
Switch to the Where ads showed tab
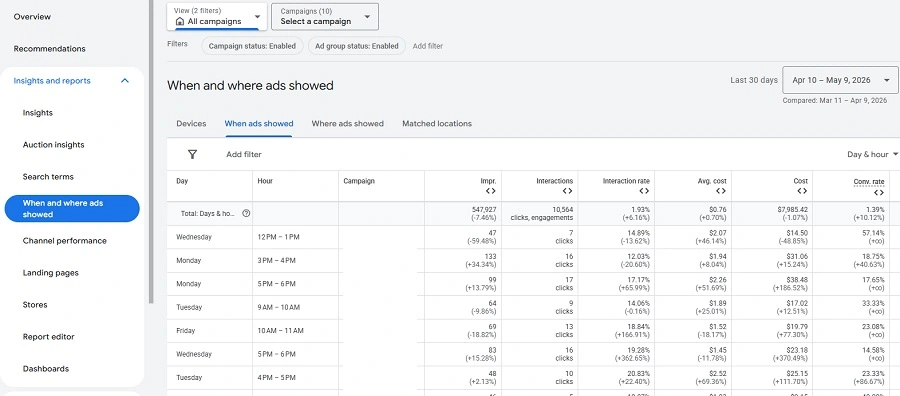[347, 123]
